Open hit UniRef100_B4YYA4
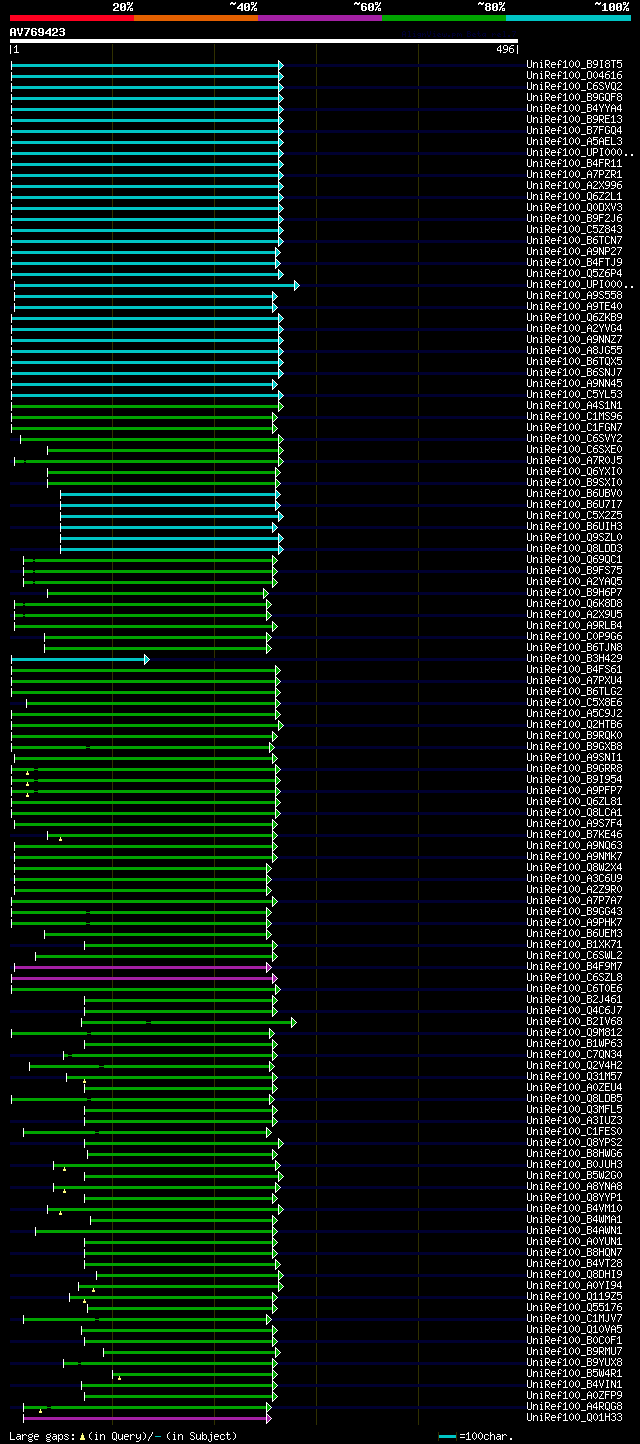The image size is (640, 1444). [x=574, y=108]
